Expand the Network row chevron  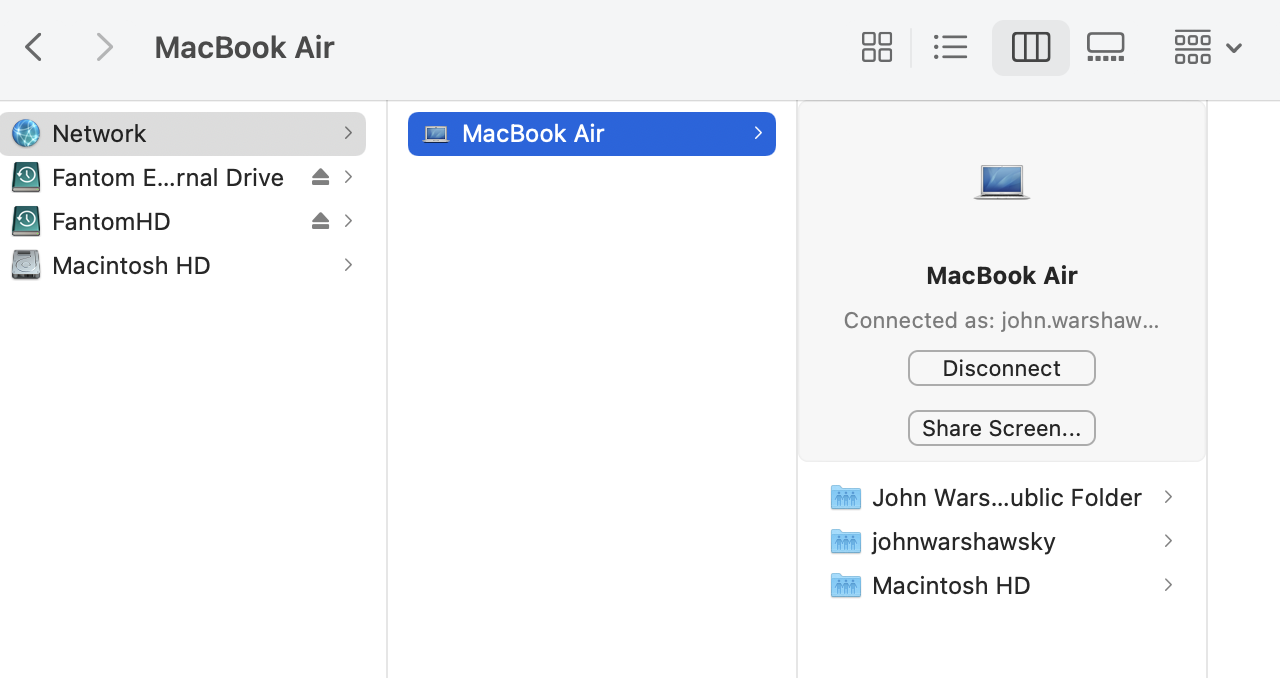348,133
